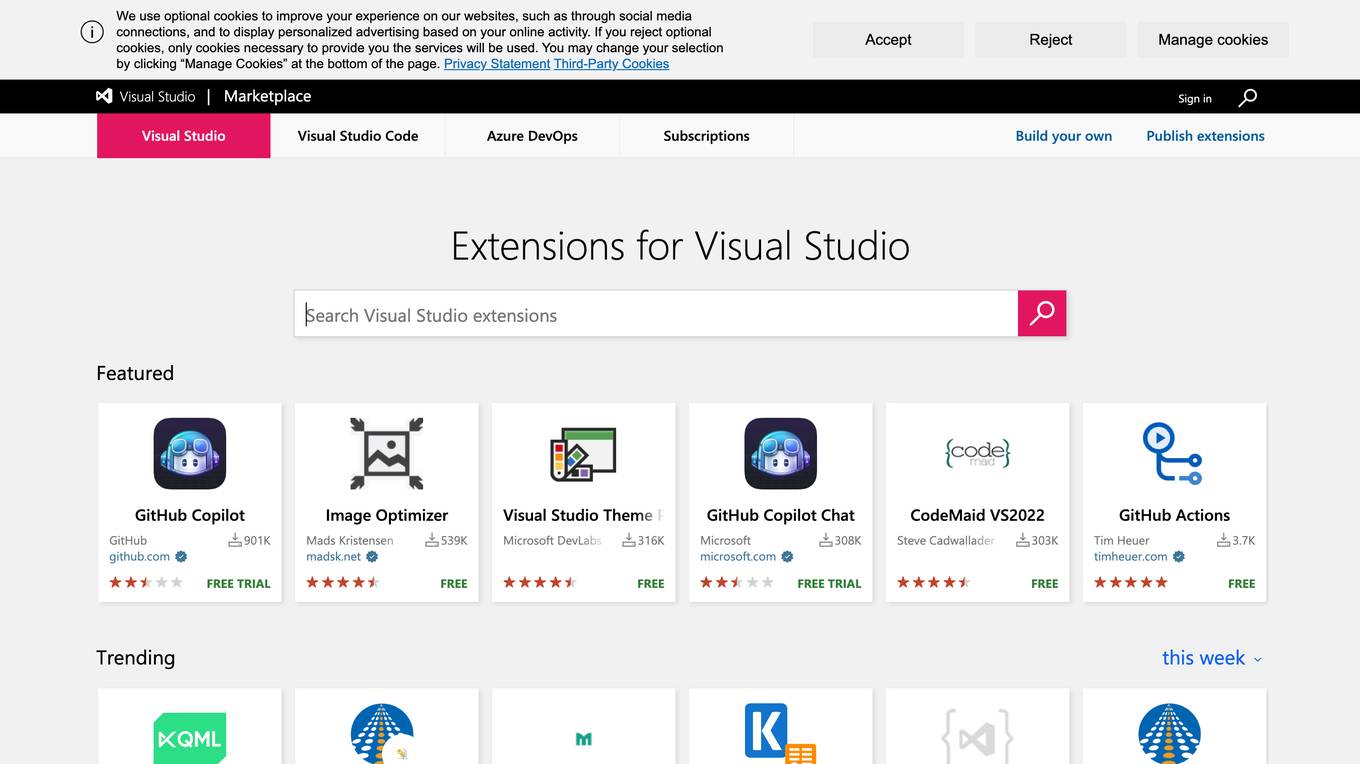Click the pink search submit button
The width and height of the screenshot is (1360, 764).
pyautogui.click(x=1042, y=313)
